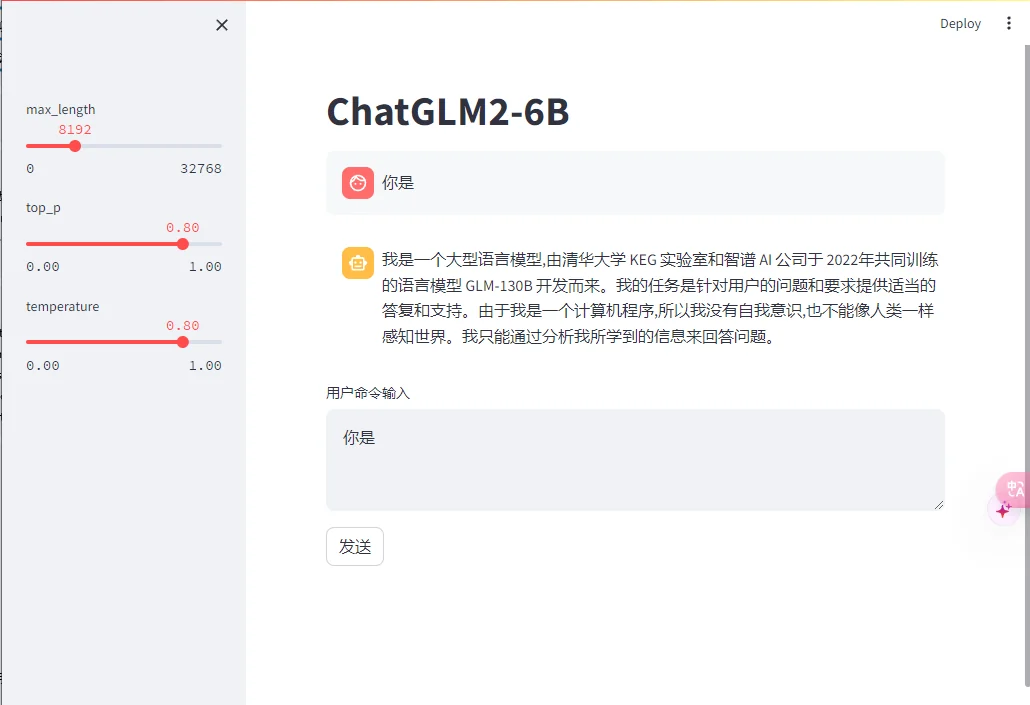Click the 用户命令输入 label

tap(368, 393)
